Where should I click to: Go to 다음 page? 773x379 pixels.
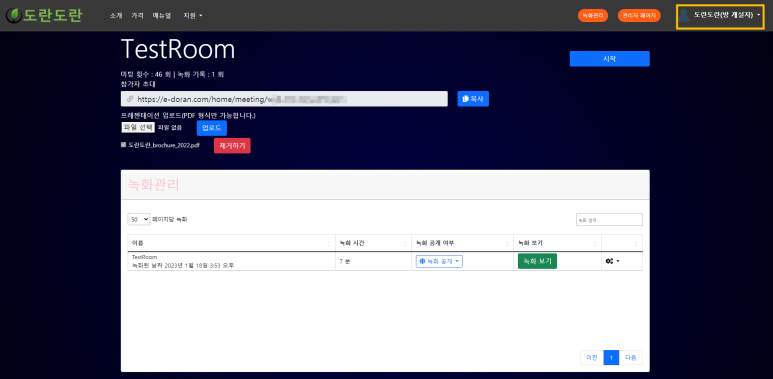(631, 358)
